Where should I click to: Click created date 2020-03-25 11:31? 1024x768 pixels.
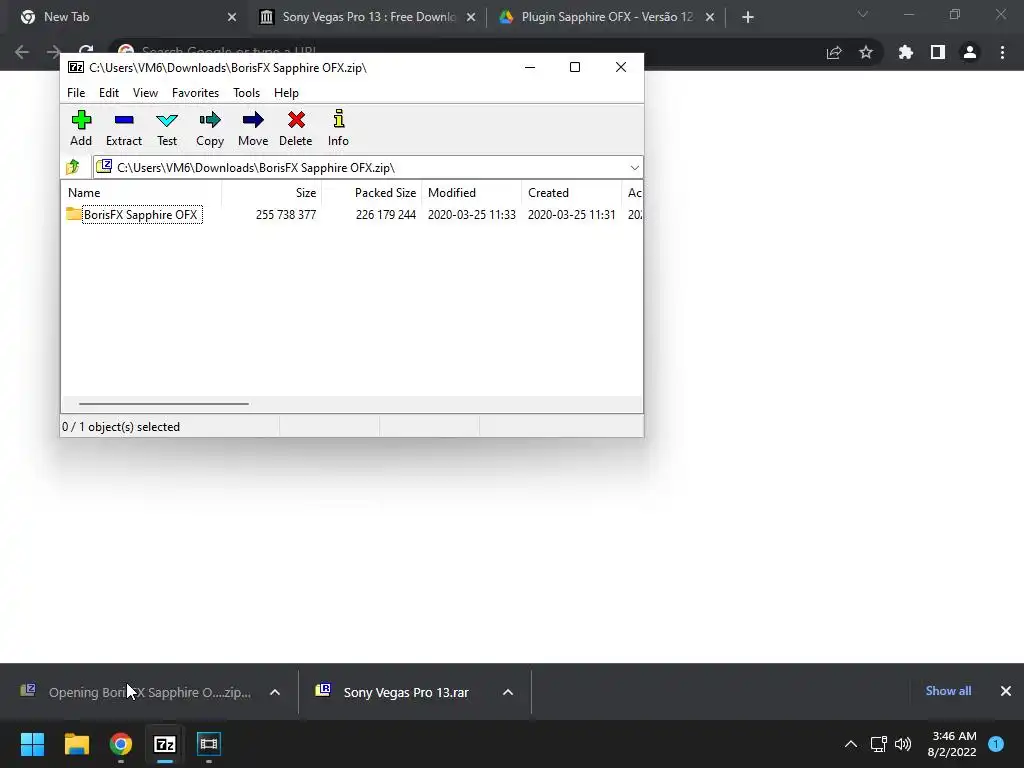(571, 215)
